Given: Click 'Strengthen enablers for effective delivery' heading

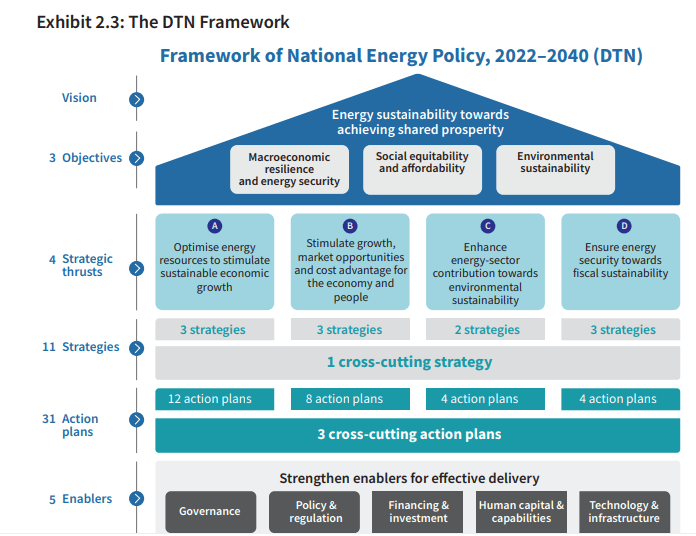Looking at the screenshot, I should pos(409,478).
